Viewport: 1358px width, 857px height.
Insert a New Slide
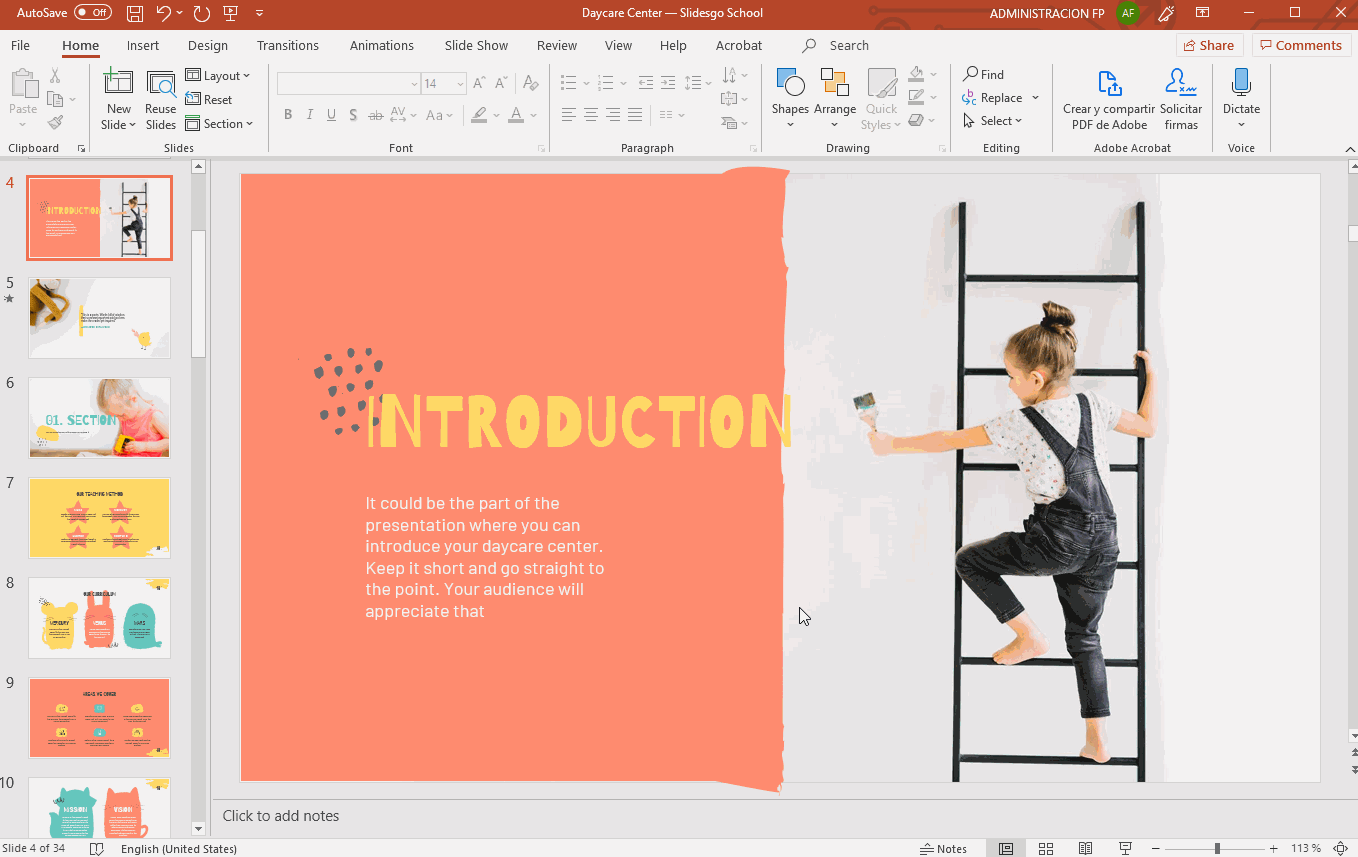[118, 90]
